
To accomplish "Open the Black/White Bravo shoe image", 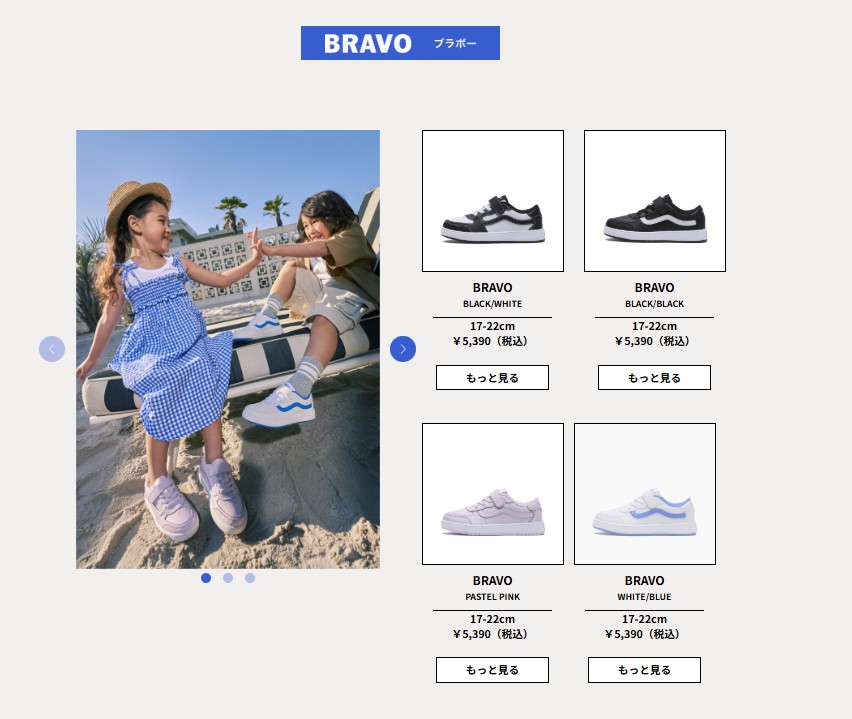I will click(493, 201).
